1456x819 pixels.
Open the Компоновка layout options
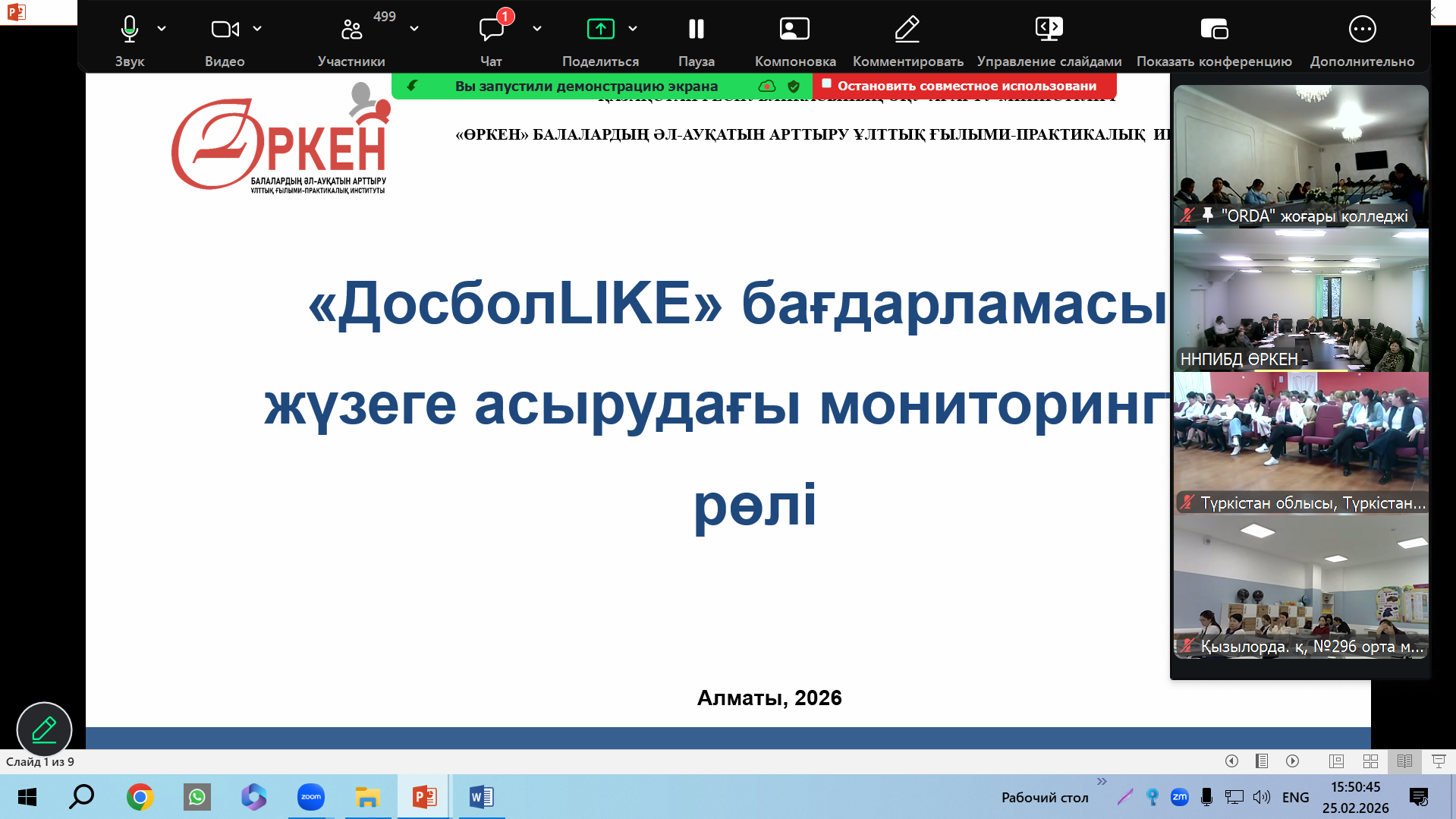pos(795,39)
